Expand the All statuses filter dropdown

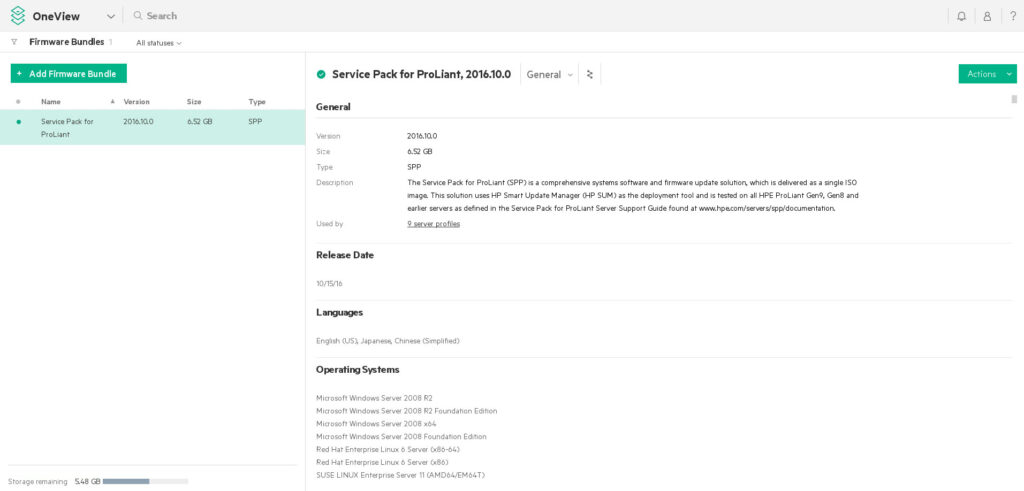tap(159, 43)
